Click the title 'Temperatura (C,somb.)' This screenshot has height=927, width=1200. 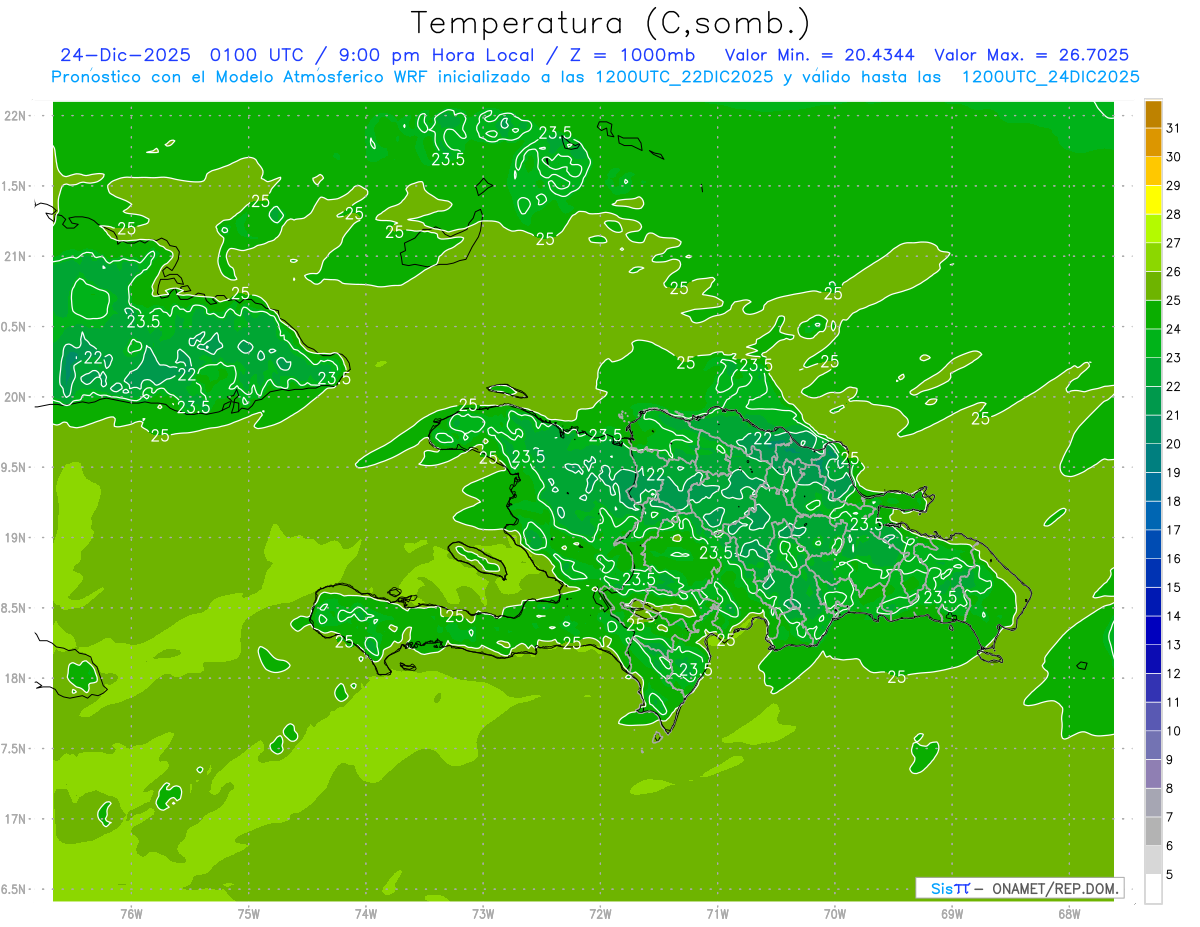611,23
